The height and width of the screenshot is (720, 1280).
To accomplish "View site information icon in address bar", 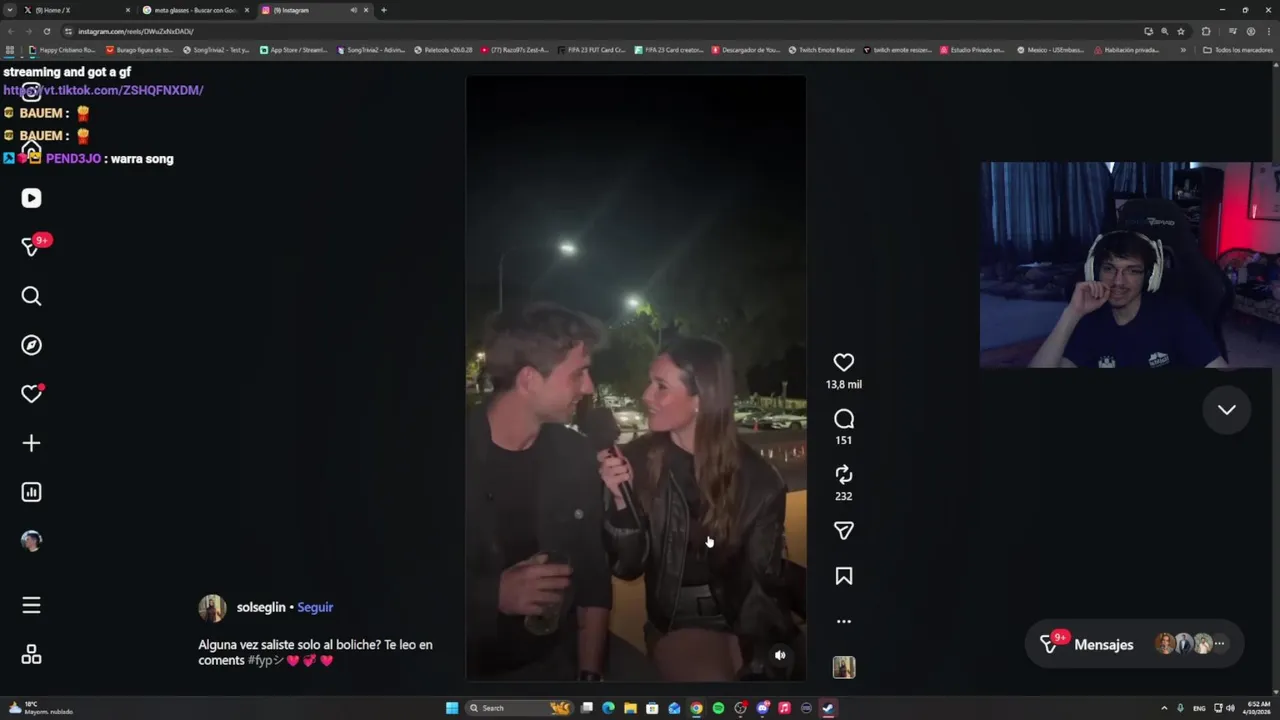I will pyautogui.click(x=69, y=31).
